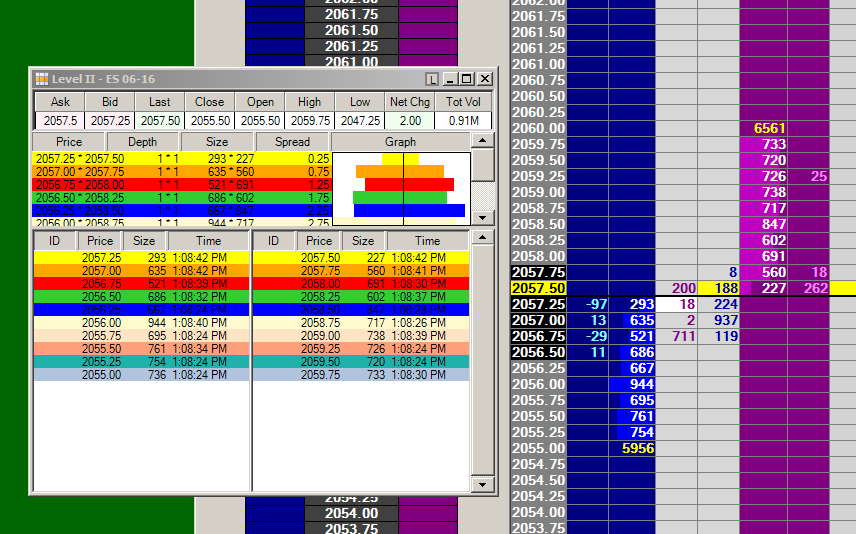The width and height of the screenshot is (856, 534).
Task: Select ask row 2059.00 size 738
Action: pyautogui.click(x=361, y=336)
